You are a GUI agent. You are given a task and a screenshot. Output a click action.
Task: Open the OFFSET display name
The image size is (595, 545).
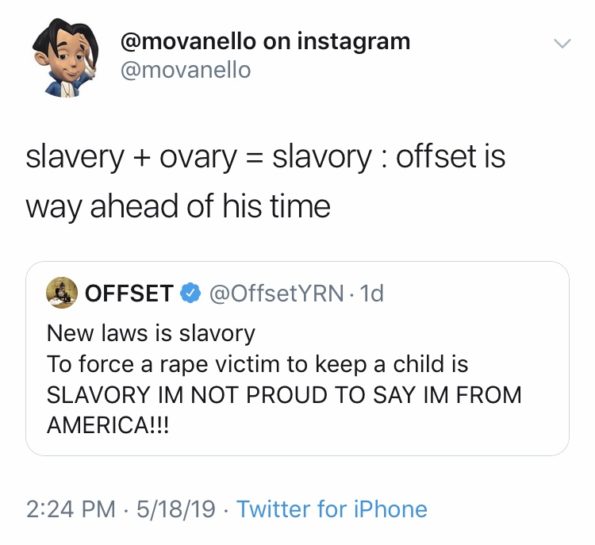(x=129, y=293)
